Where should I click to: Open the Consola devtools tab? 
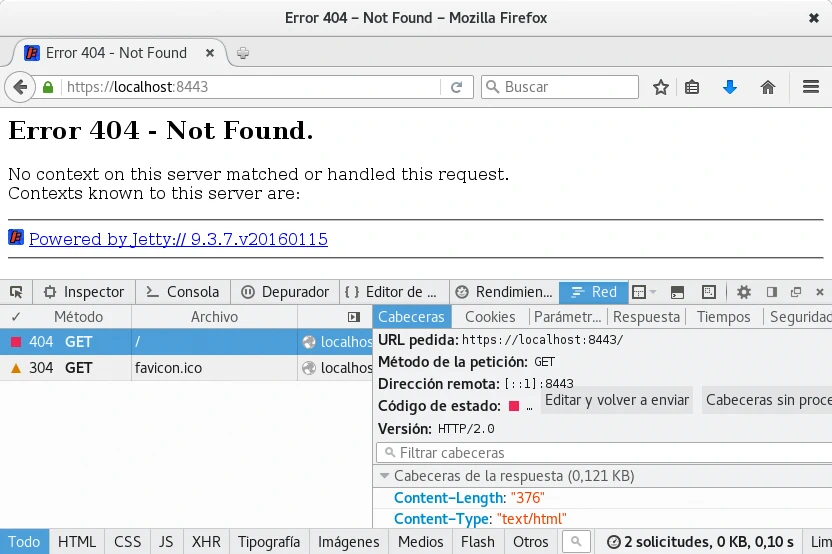click(182, 292)
